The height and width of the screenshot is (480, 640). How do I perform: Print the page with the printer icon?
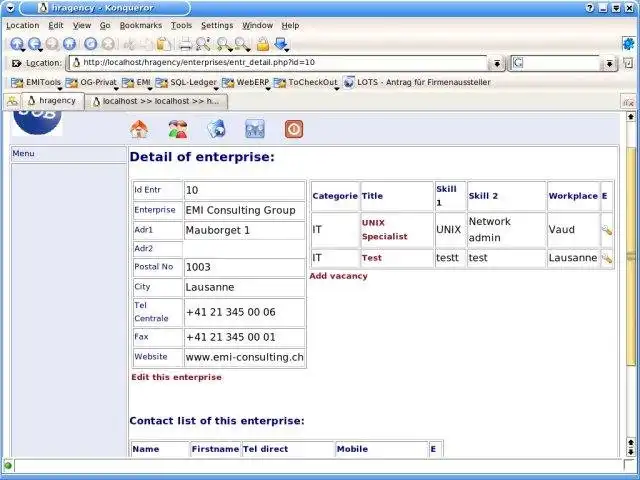click(x=185, y=44)
